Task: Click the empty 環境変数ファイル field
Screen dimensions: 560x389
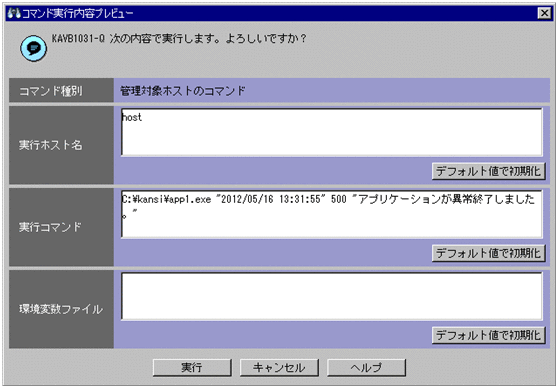Action: pos(332,296)
